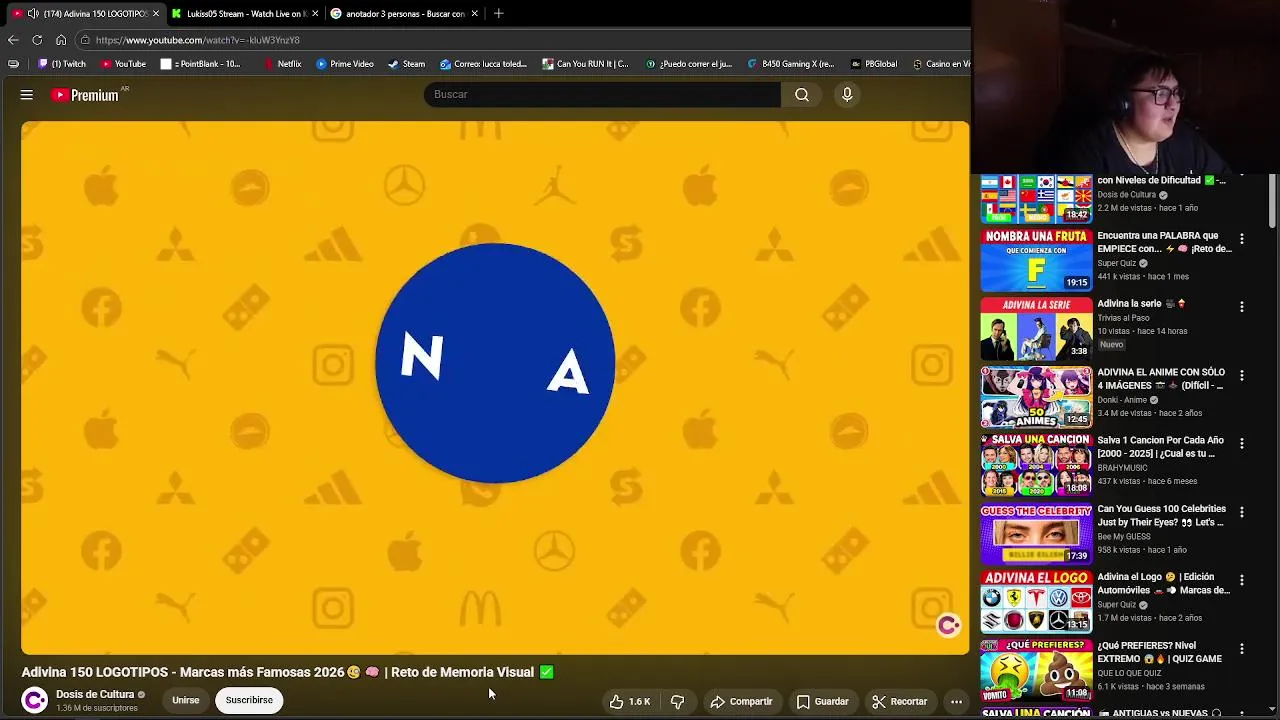The height and width of the screenshot is (720, 1280).
Task: Open options menu for Encuentra una PALABRA video
Action: [1242, 239]
